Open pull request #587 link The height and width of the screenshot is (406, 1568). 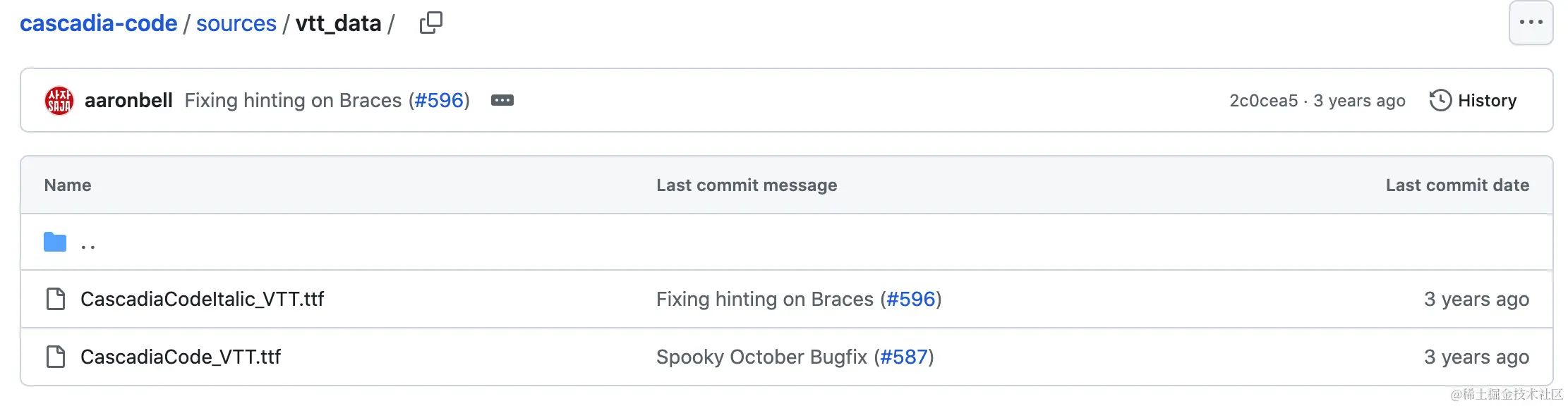904,357
